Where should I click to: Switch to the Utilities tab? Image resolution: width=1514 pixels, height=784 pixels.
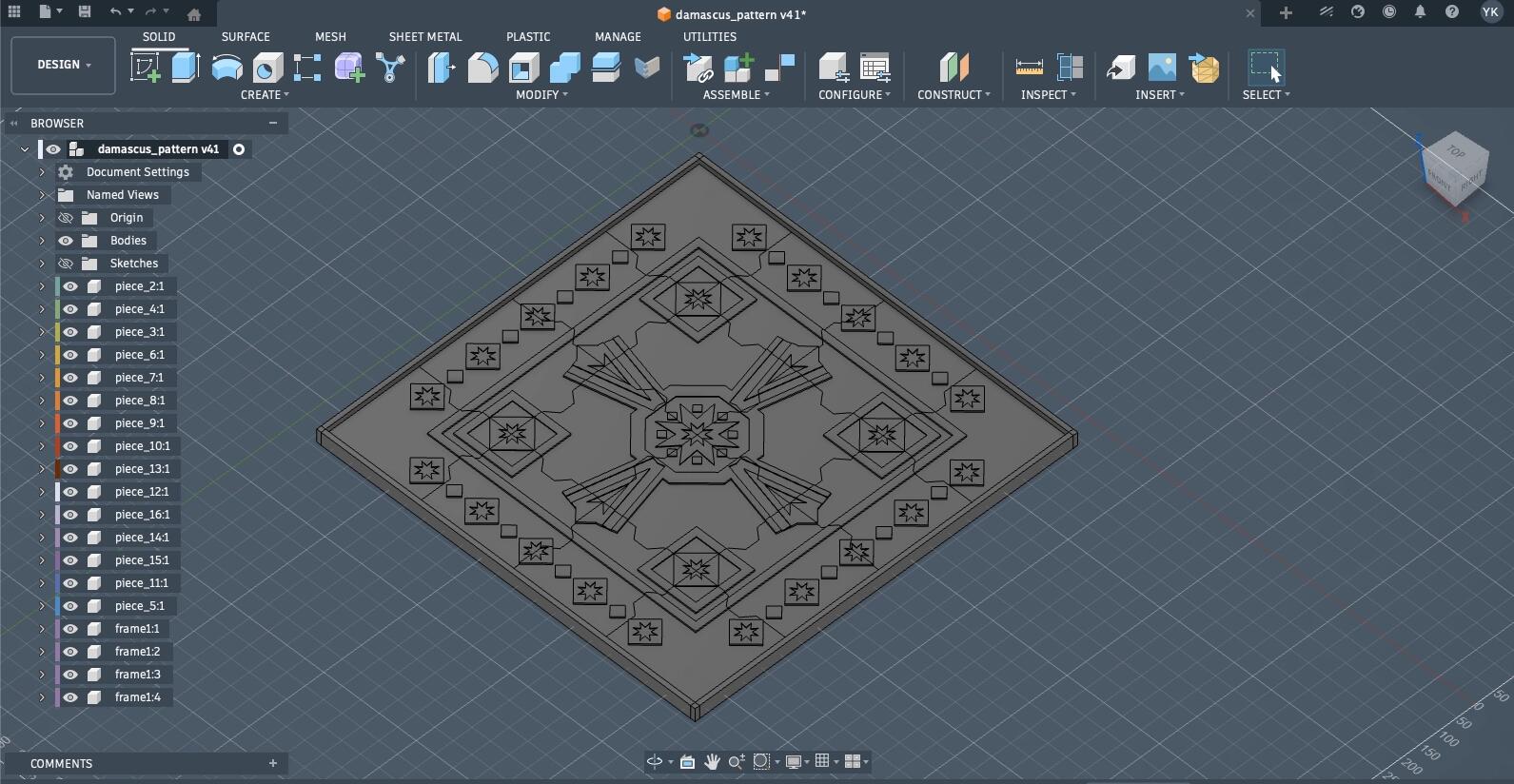point(710,36)
